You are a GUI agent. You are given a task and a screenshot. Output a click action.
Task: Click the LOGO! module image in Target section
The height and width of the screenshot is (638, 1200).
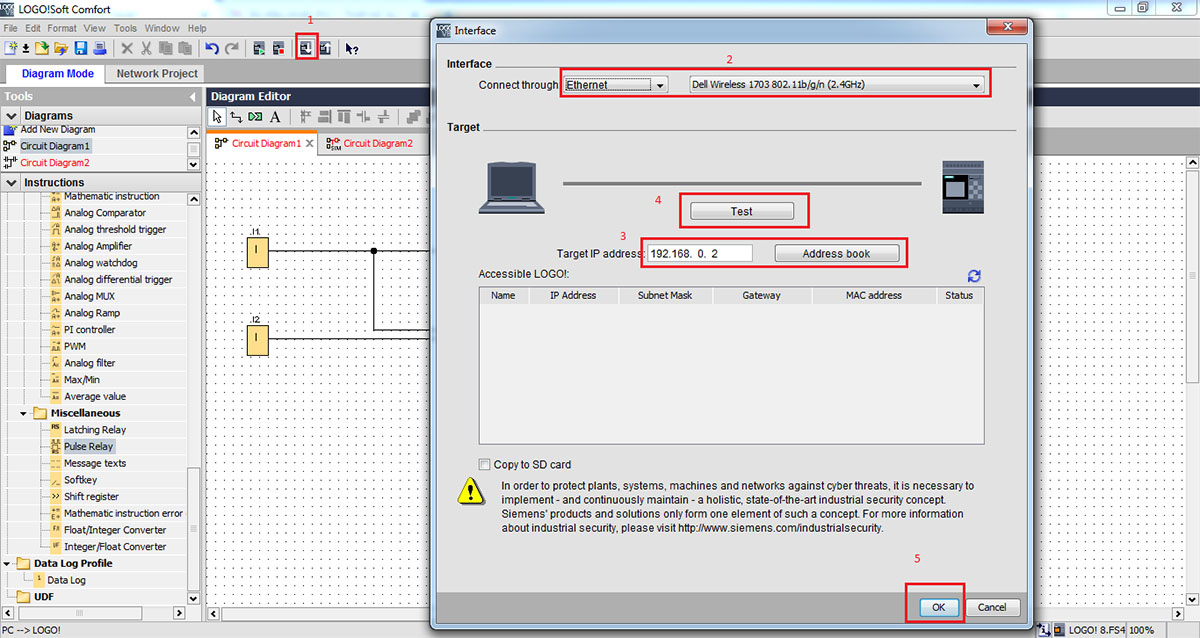click(x=963, y=187)
